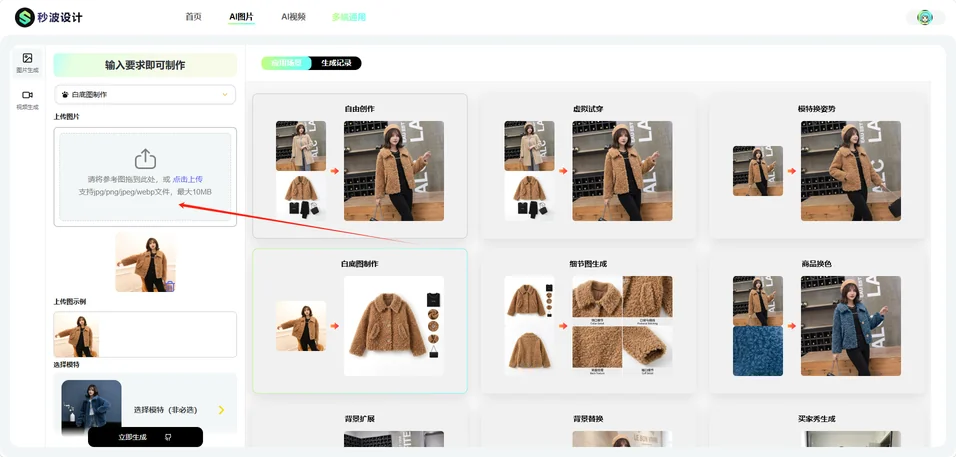Delete uploaded image with trash icon
Viewport: 956px width, 457px height.
click(170, 285)
